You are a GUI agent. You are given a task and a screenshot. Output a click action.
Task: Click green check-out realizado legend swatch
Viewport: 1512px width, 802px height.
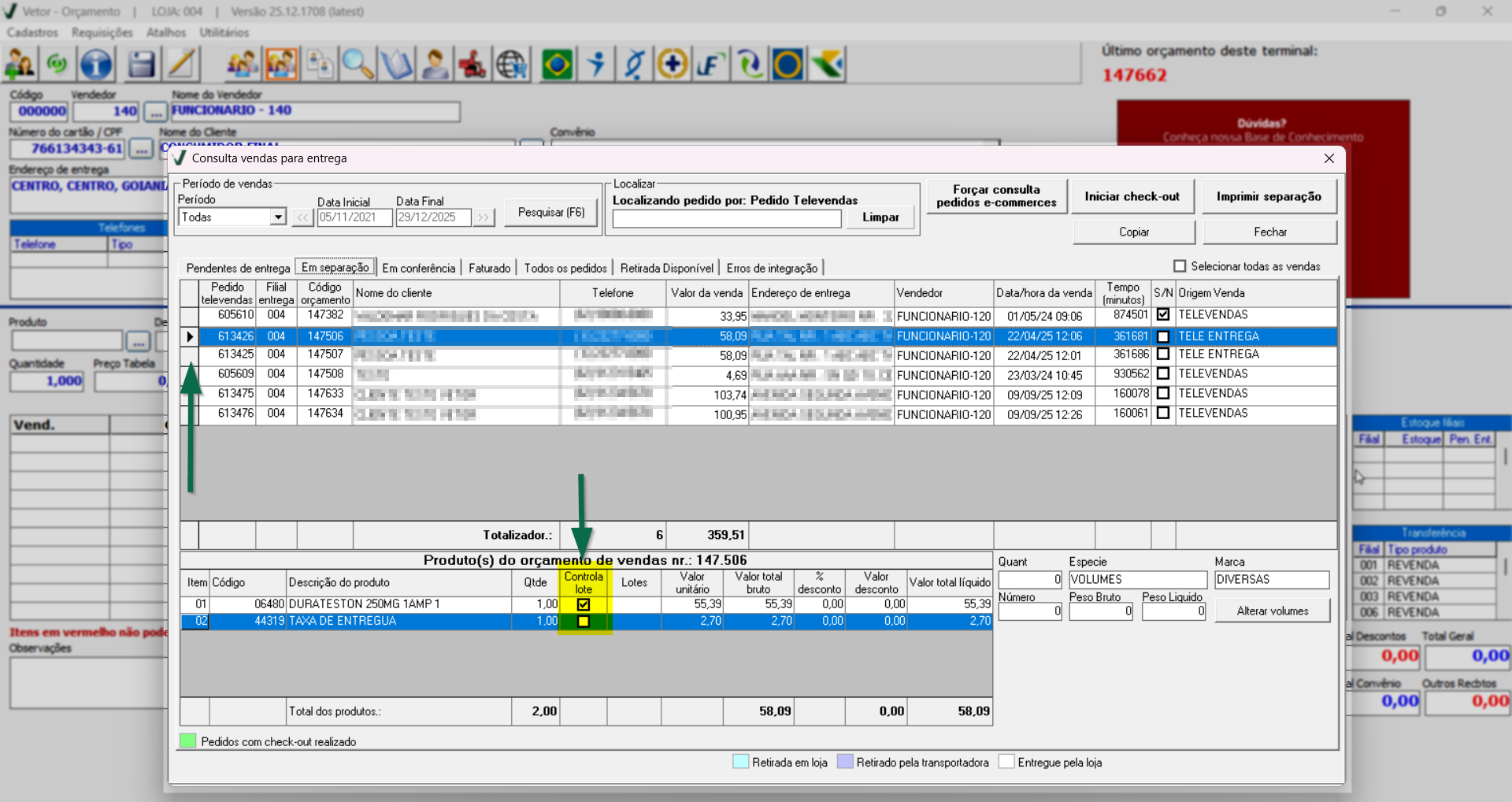tap(187, 741)
